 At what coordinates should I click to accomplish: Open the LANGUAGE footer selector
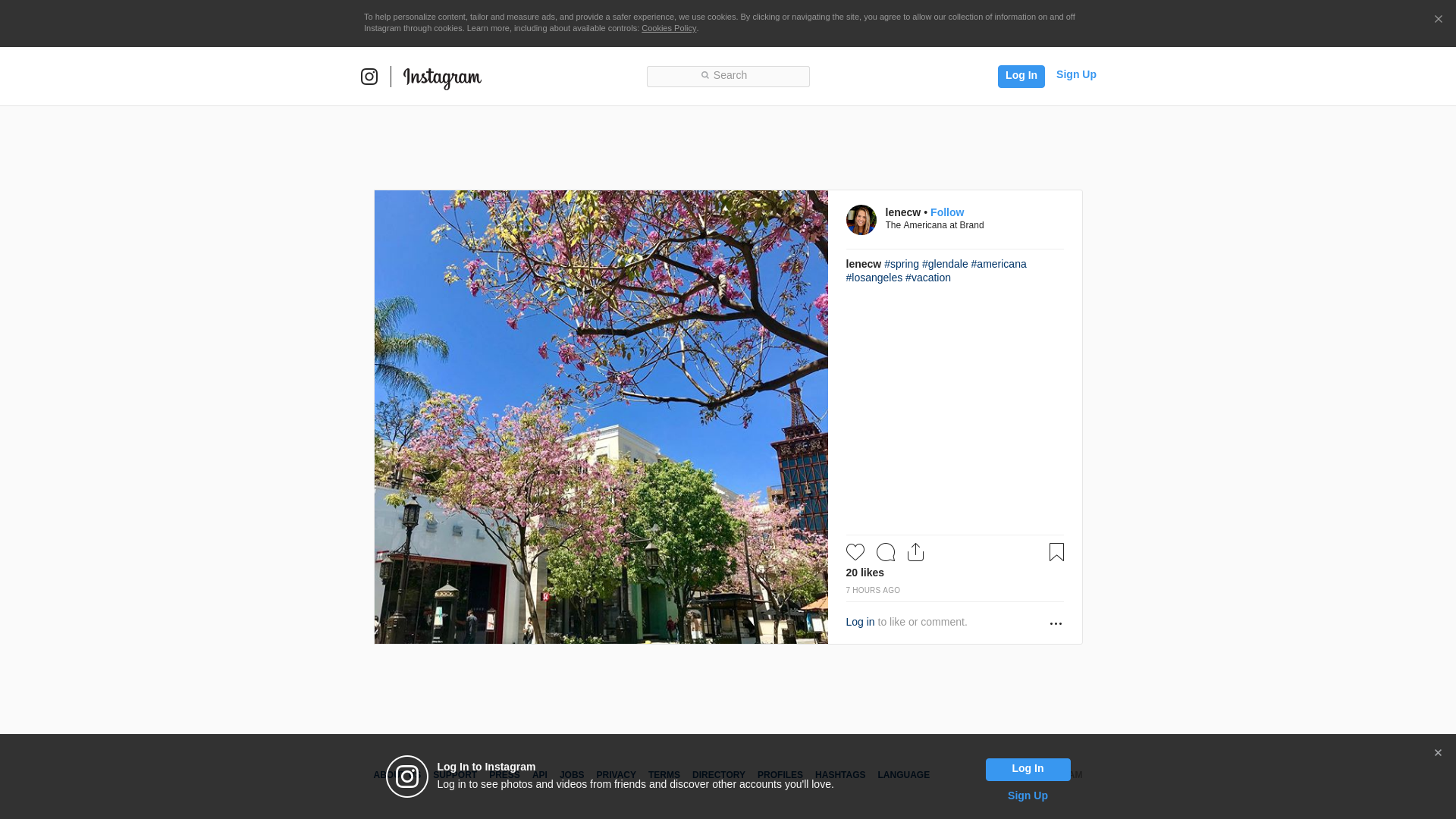point(903,775)
